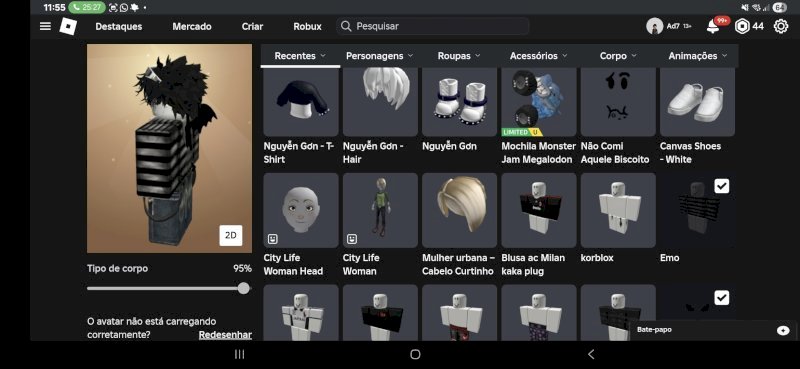Select Canvas Shoes - White item
The height and width of the screenshot is (369, 800).
pyautogui.click(x=697, y=102)
